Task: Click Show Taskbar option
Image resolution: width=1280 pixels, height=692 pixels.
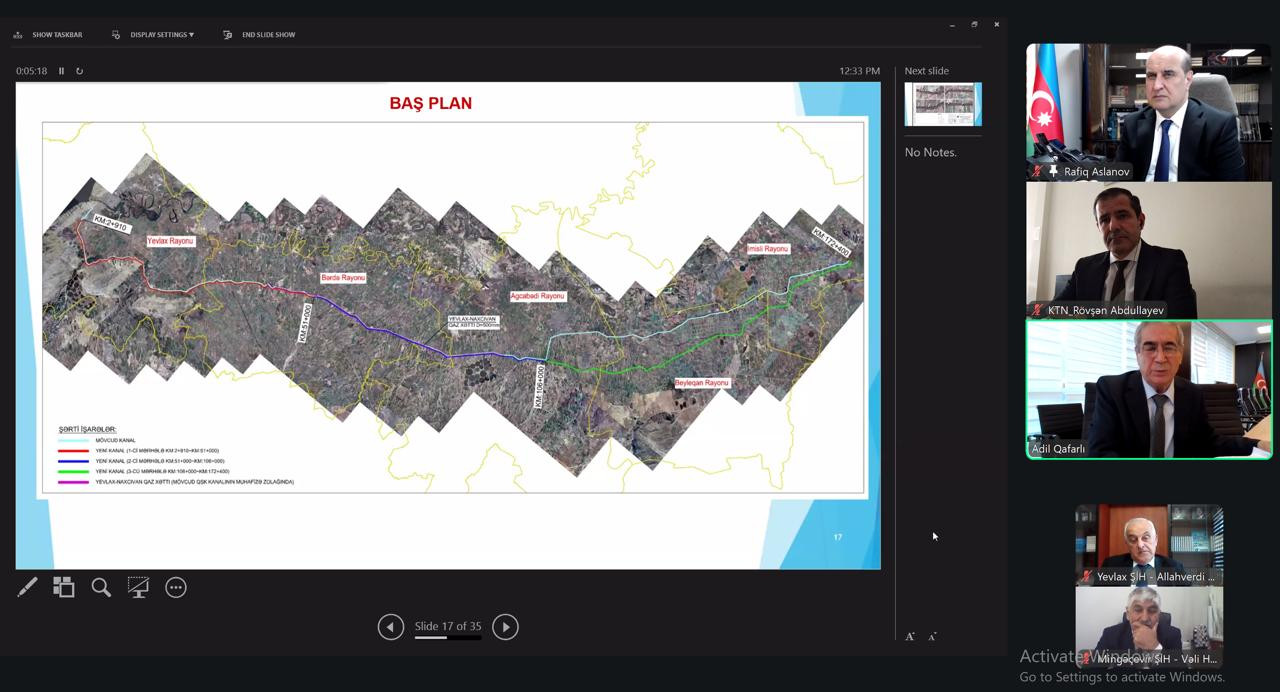Action: point(48,35)
